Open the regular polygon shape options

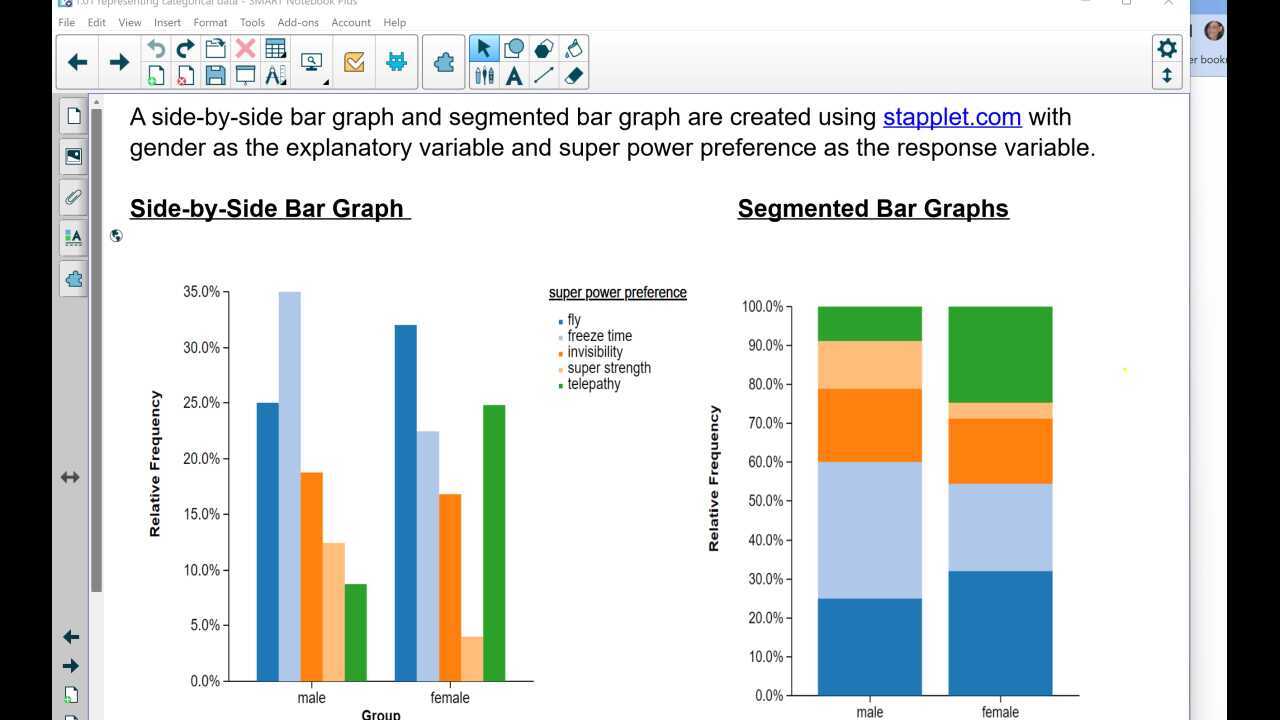[546, 48]
